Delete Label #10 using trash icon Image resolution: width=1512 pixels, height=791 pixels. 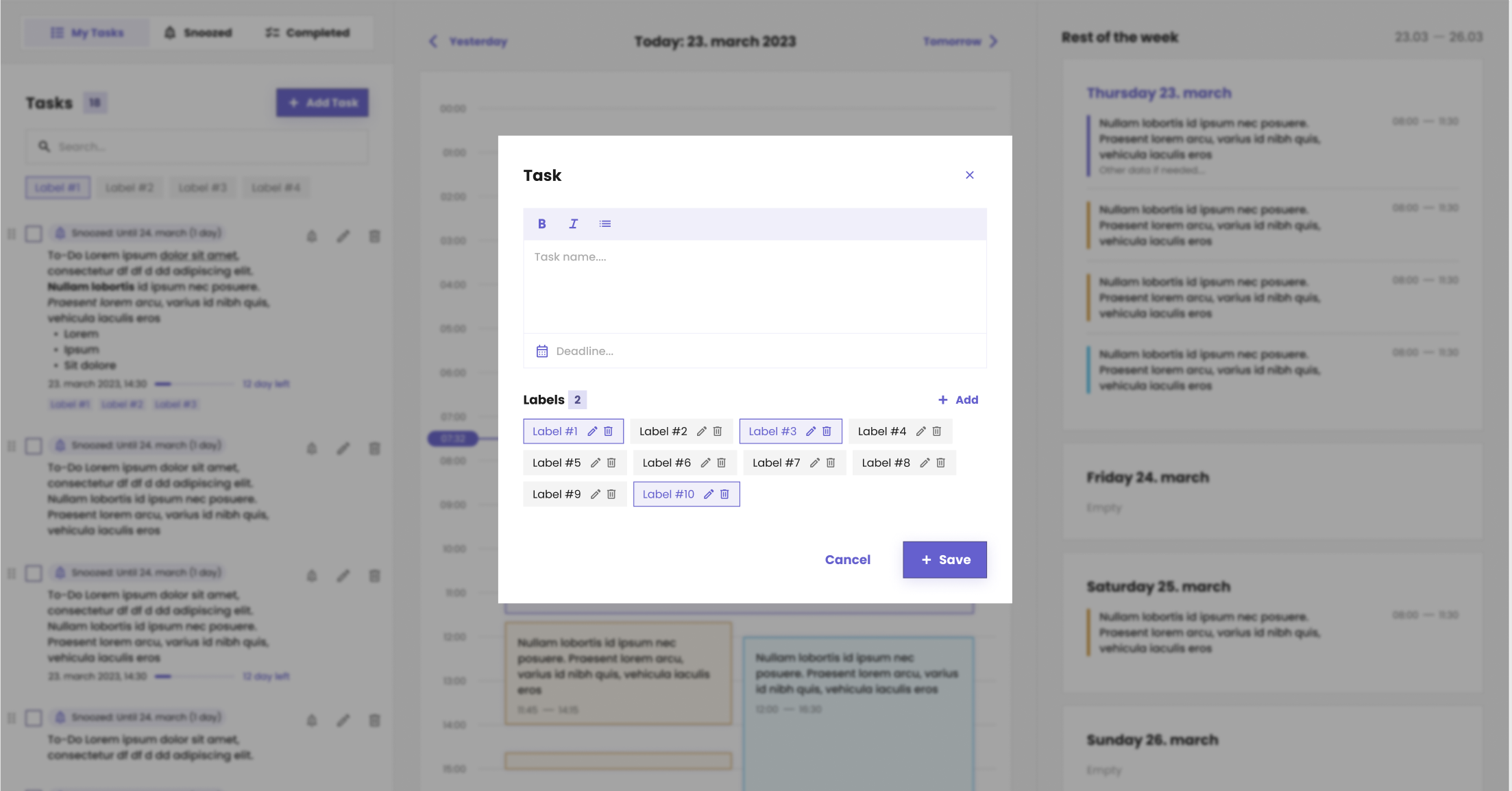click(724, 494)
